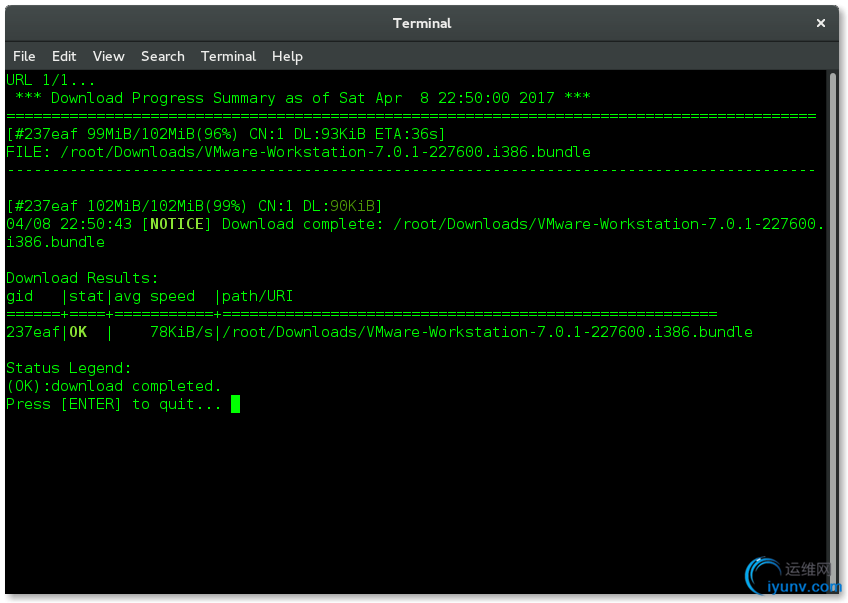Click the terminal's vertical scrollbar

tap(833, 300)
